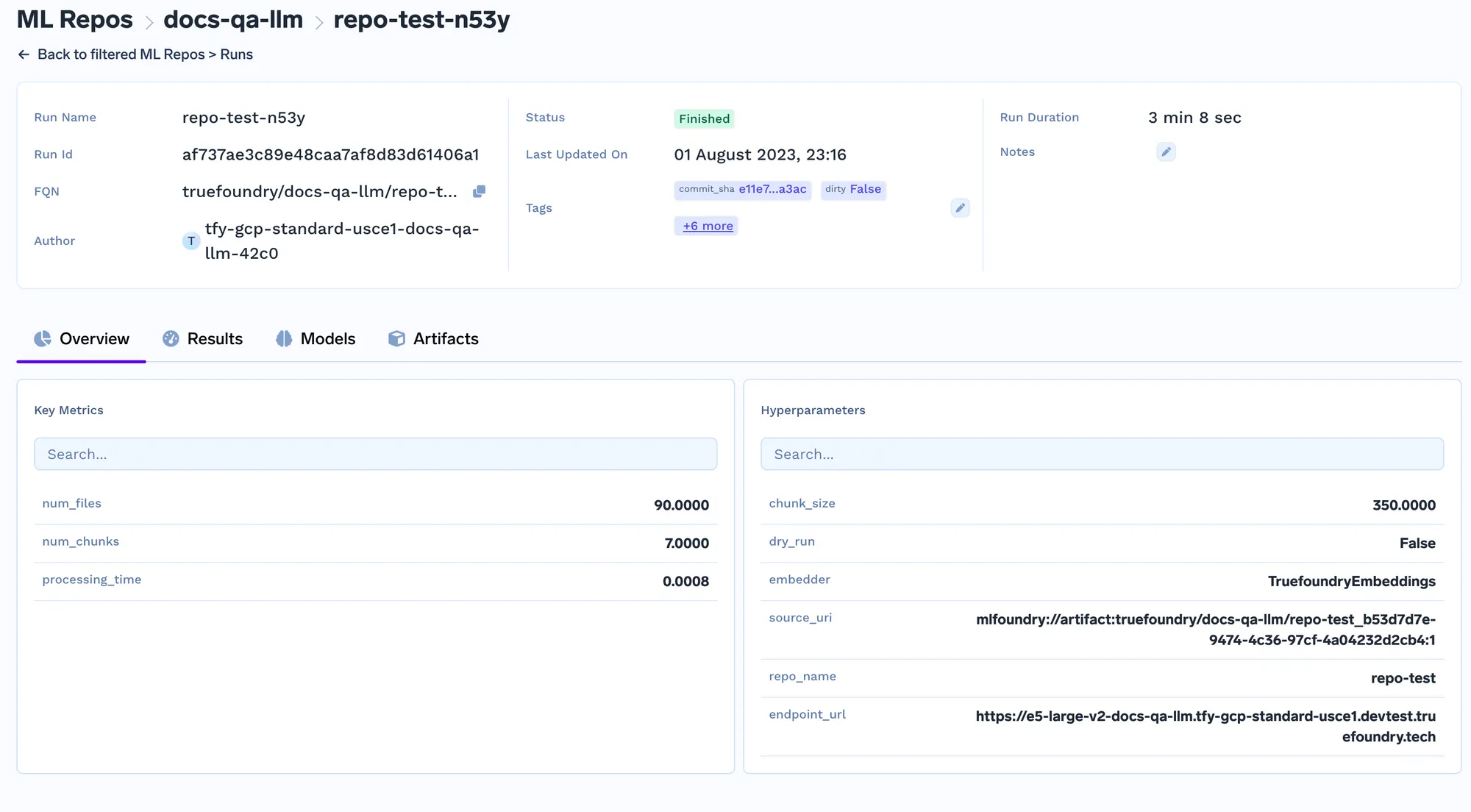Image resolution: width=1471 pixels, height=812 pixels.
Task: Copy the FQN using copy icon
Action: [479, 191]
